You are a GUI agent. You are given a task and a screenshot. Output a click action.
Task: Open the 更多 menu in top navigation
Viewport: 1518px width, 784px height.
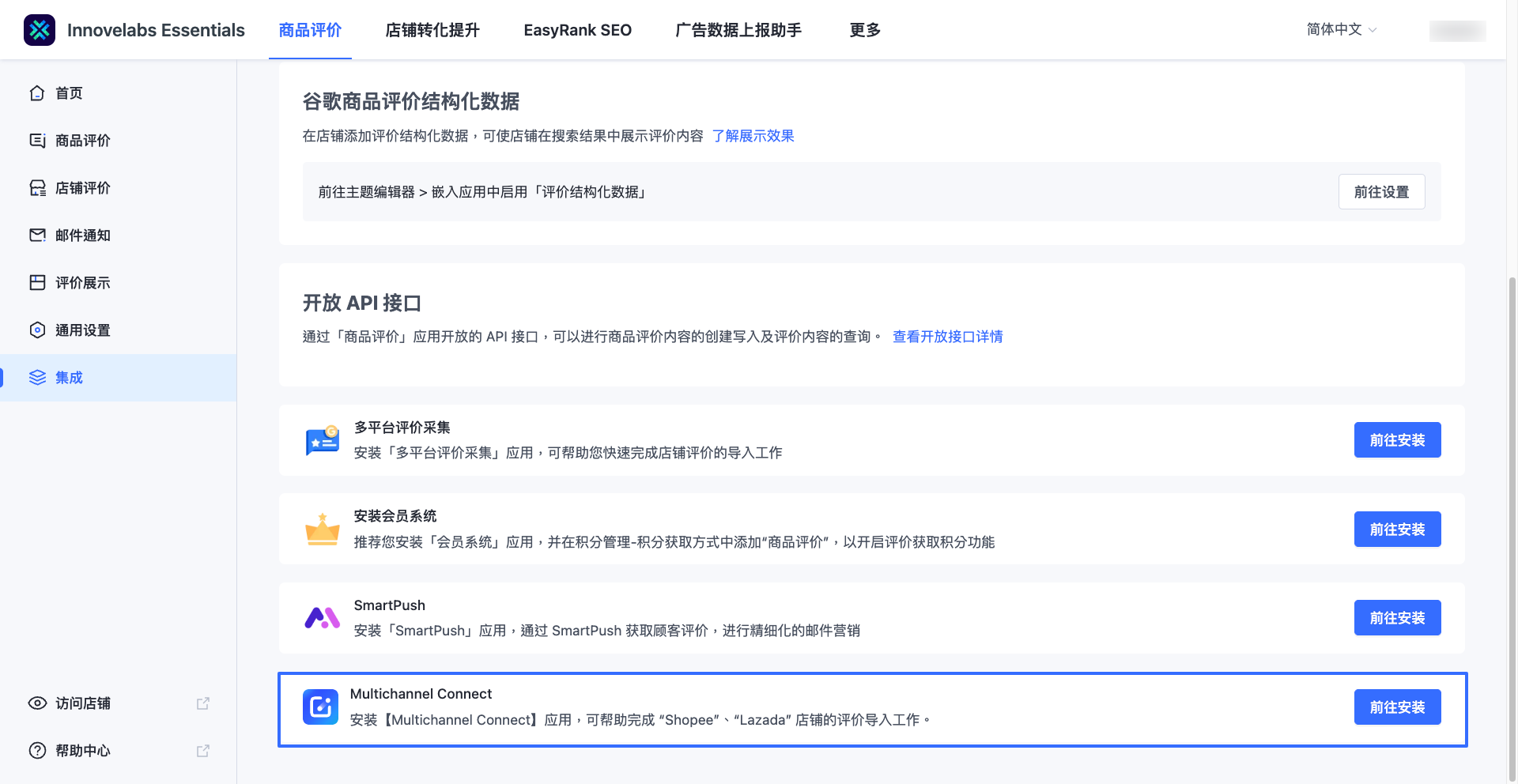[x=865, y=30]
